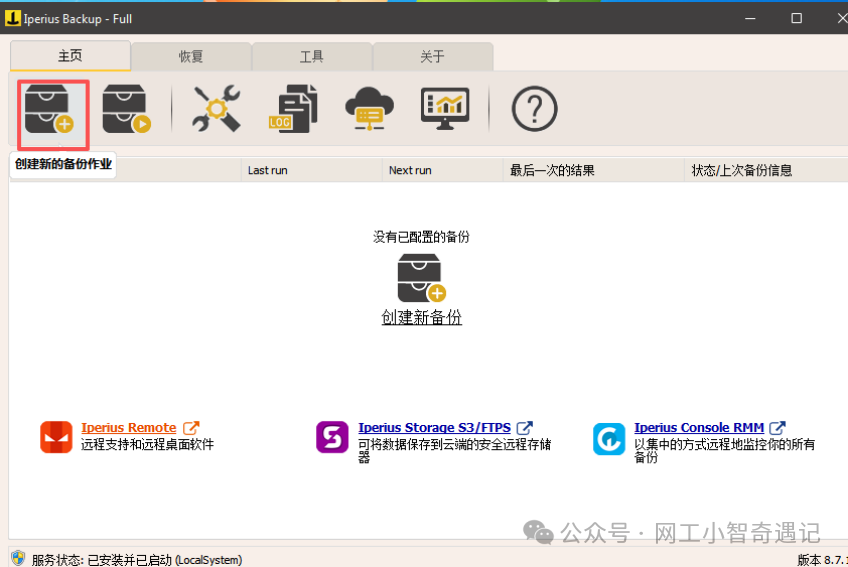Screen dimensions: 848x567
Task: Open the Iperius Storage S3/FTPS link
Action: [x=434, y=428]
